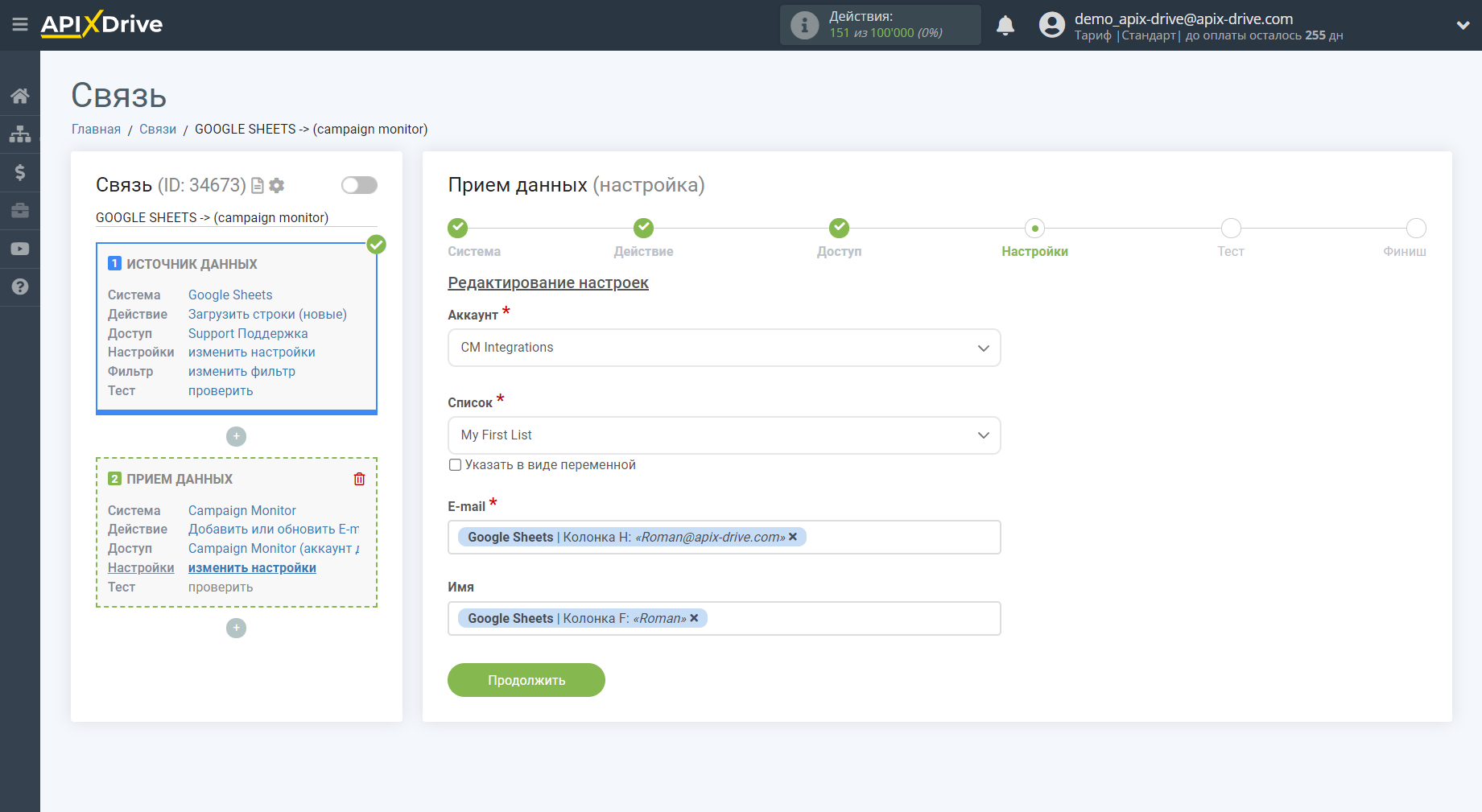Expand the account menu chevron

(1463, 25)
